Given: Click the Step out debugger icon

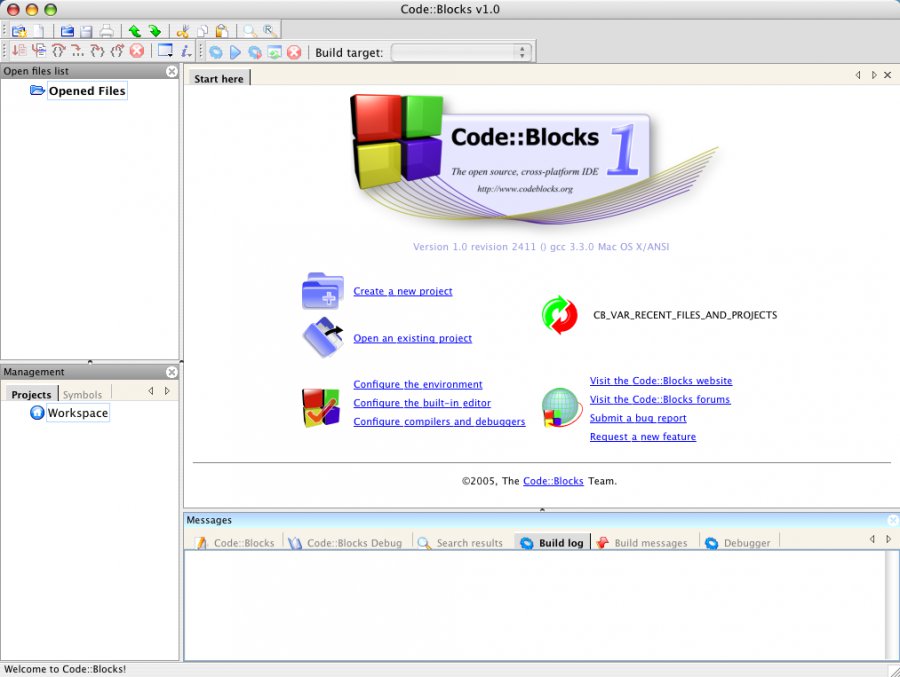Looking at the screenshot, I should 117,51.
